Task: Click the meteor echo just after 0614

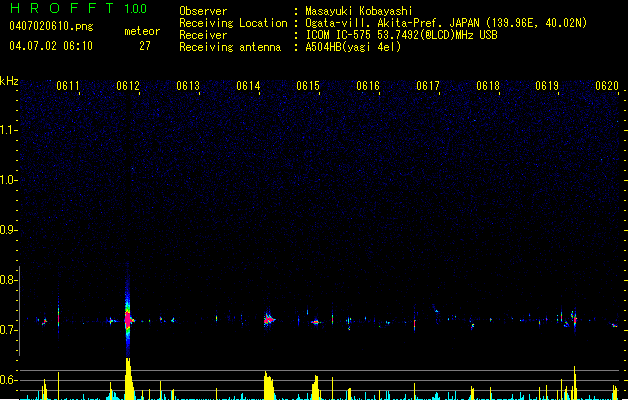Action: click(x=268, y=320)
